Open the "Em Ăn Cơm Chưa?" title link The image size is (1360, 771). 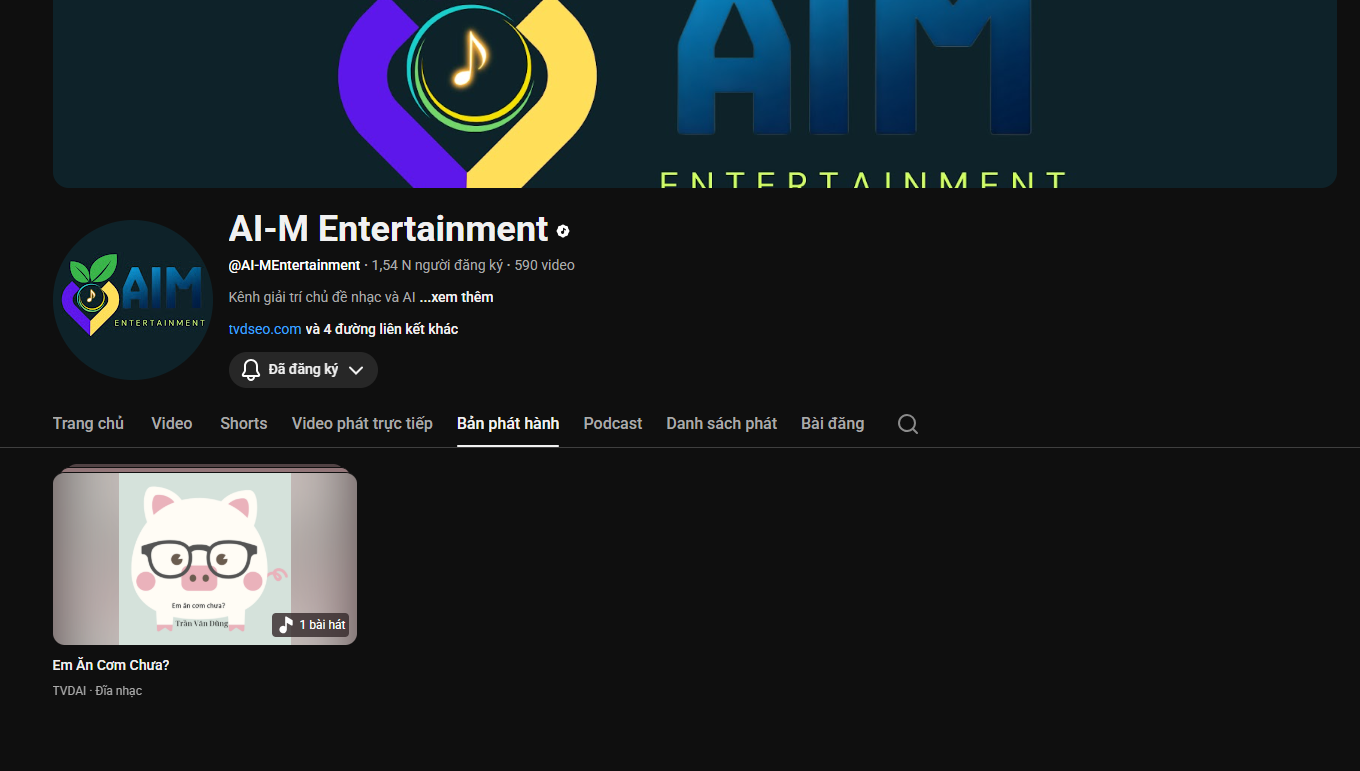[111, 665]
